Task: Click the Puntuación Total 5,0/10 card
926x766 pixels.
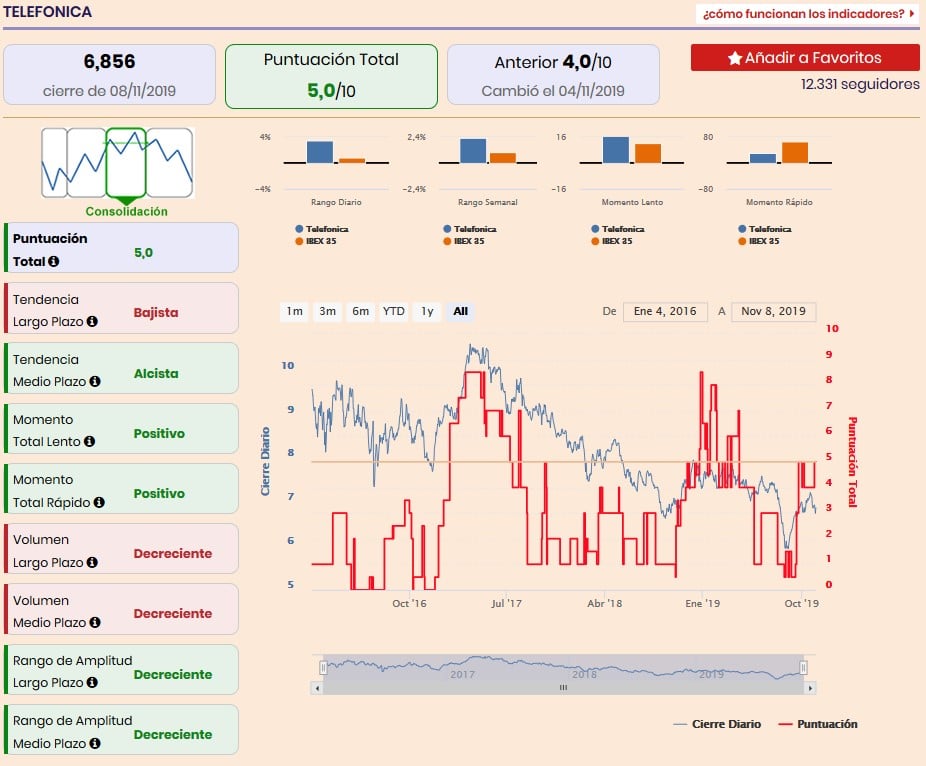Action: [331, 76]
